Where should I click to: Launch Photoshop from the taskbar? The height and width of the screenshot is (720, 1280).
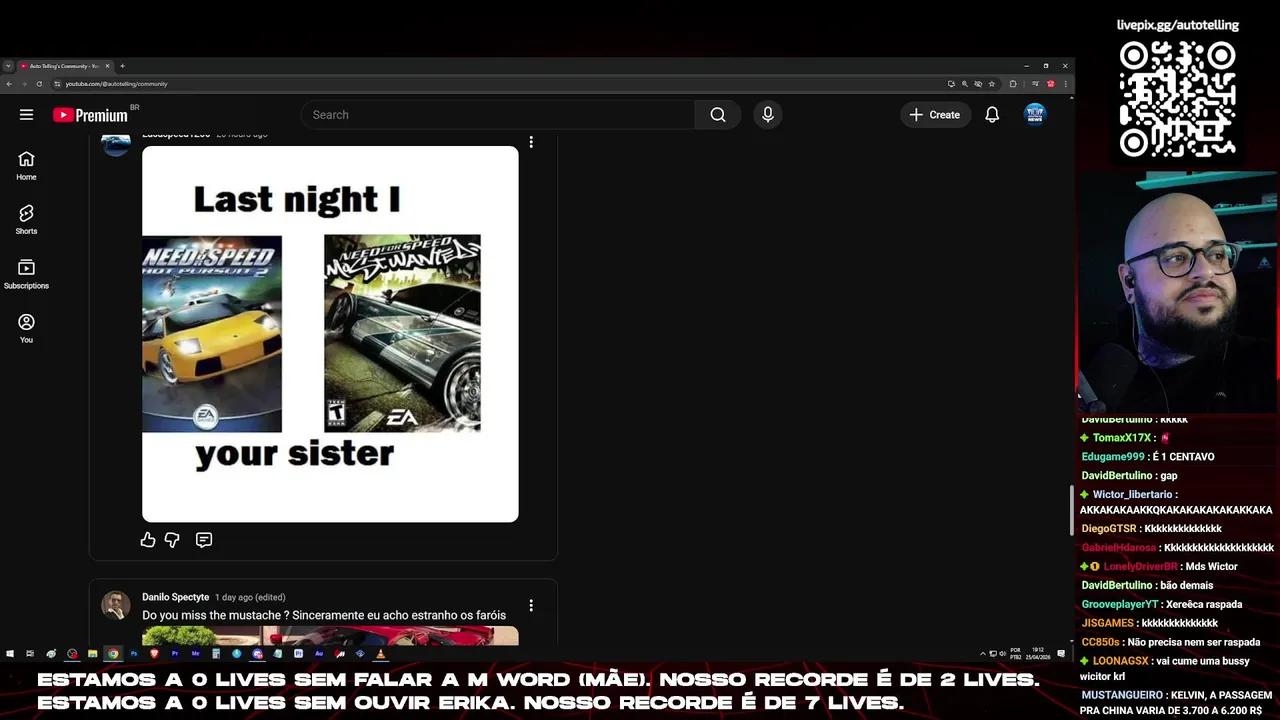point(134,653)
